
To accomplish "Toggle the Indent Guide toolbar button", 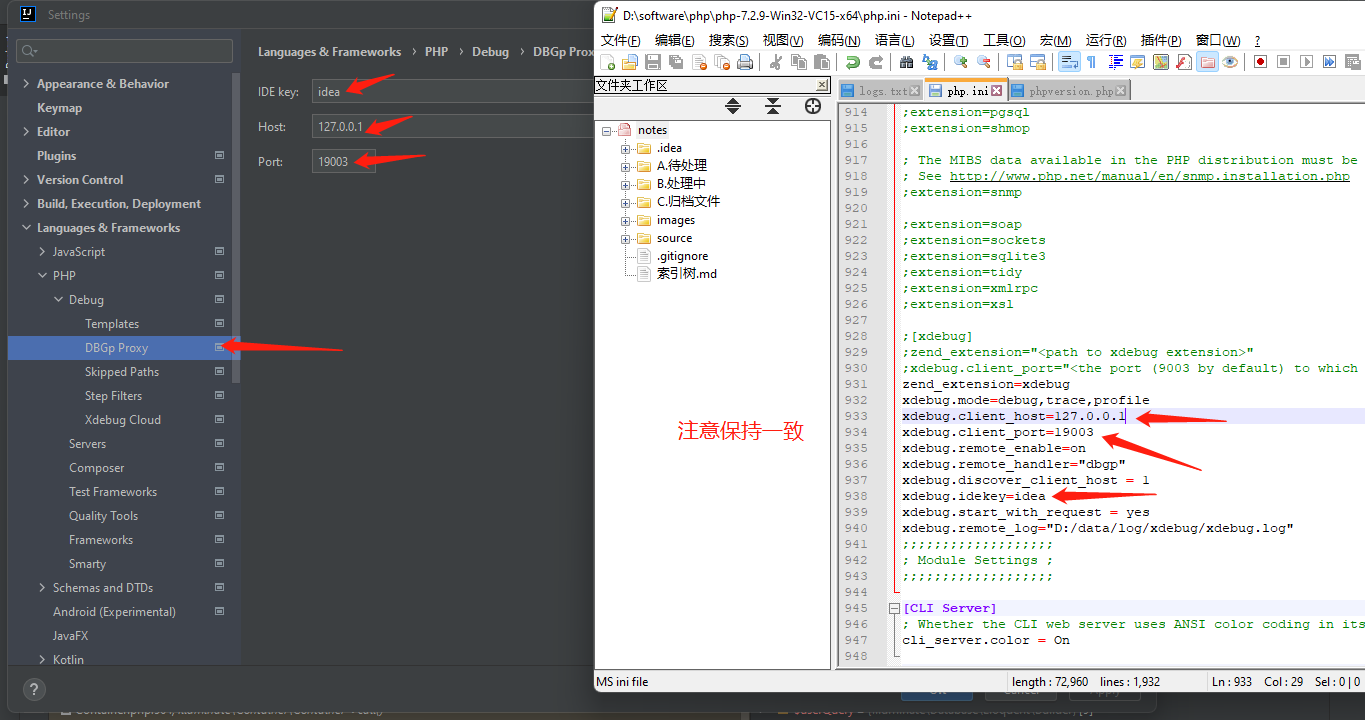I will point(1115,62).
